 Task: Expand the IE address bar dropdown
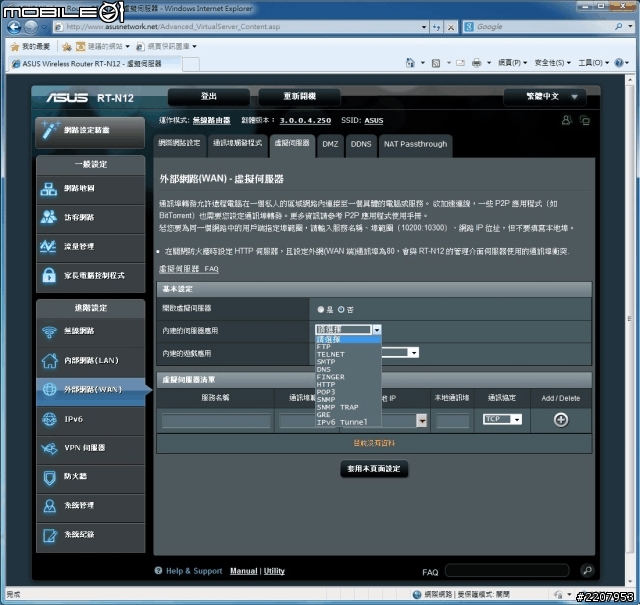pos(424,27)
